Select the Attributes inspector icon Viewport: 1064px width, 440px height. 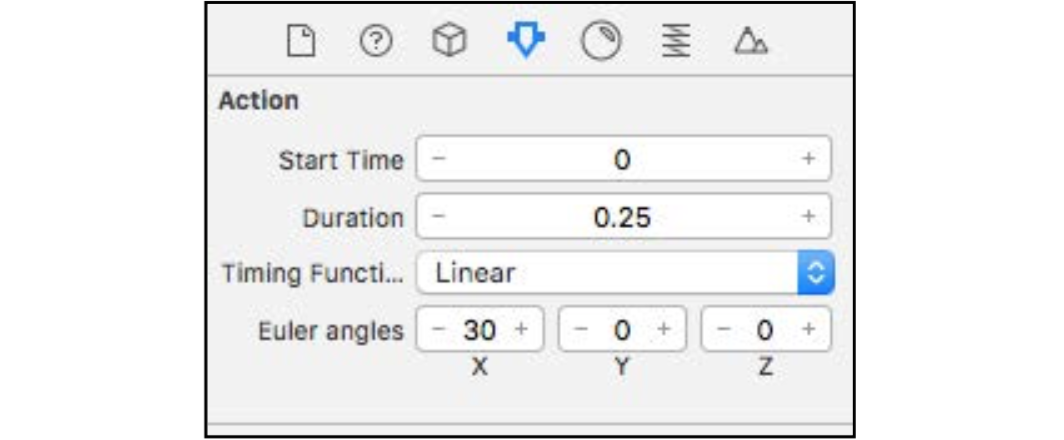pos(526,41)
